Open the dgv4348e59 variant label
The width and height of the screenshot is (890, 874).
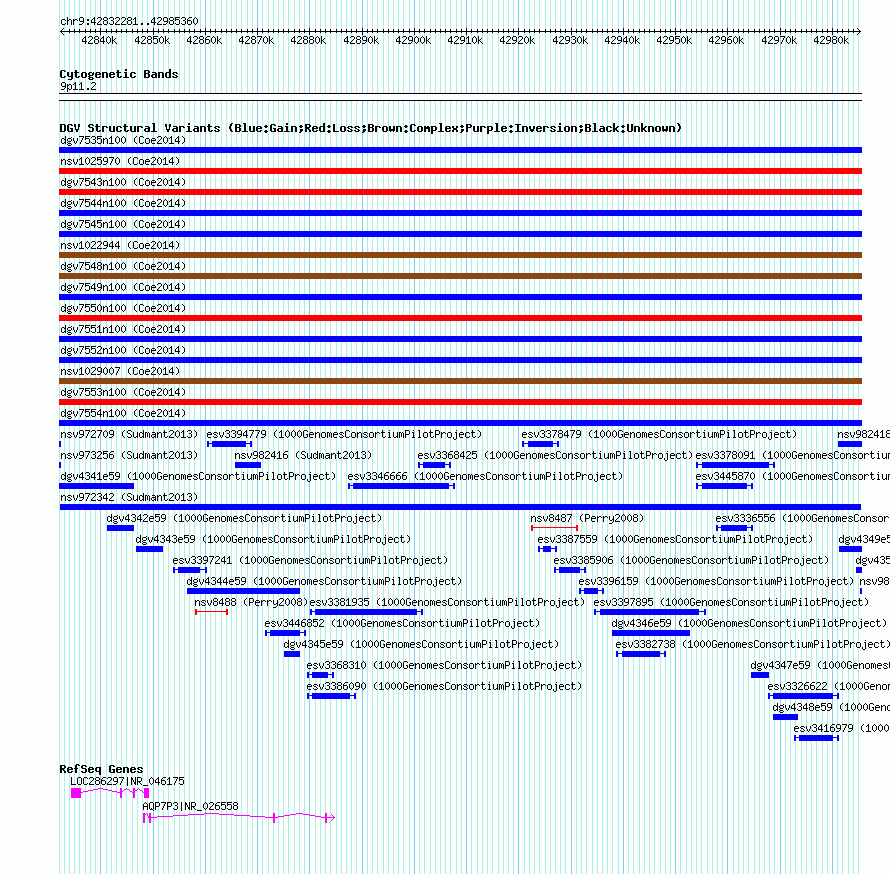point(831,707)
